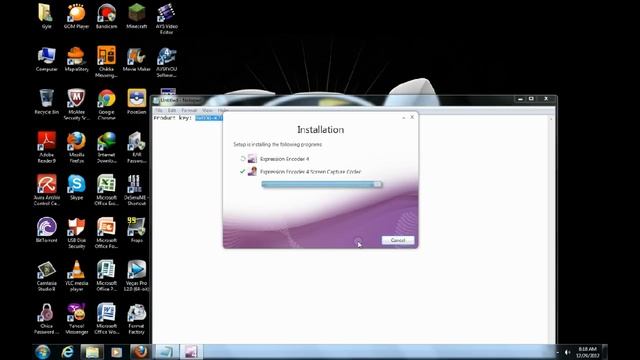Click the 'Expression Encoder 4' list entry

284,159
